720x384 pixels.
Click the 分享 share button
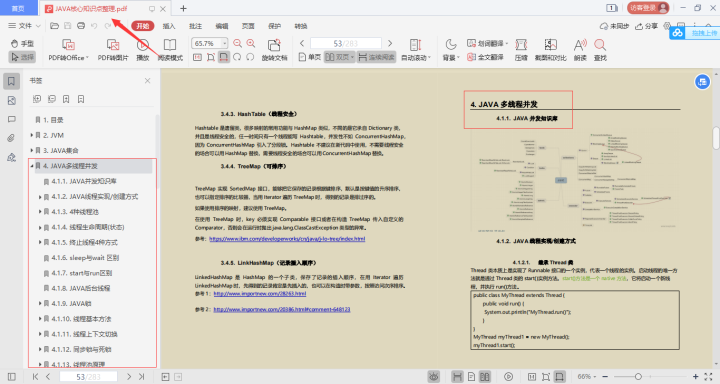tap(647, 26)
